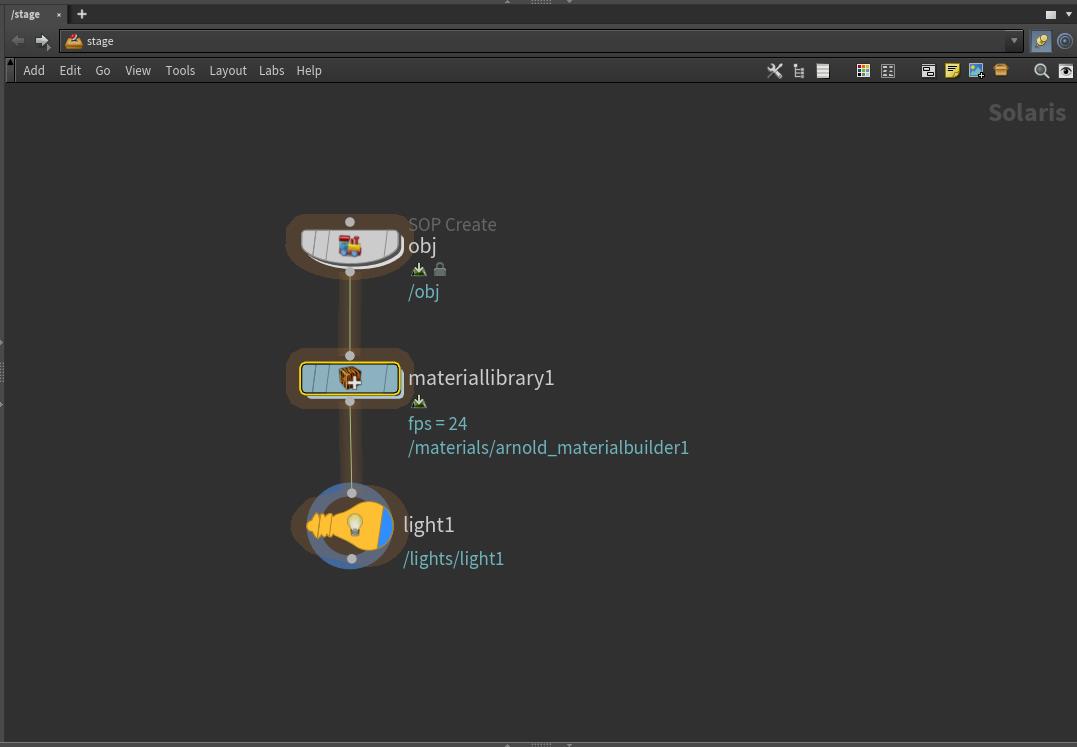Image resolution: width=1077 pixels, height=747 pixels.
Task: Create a network box
Action: pyautogui.click(x=928, y=71)
